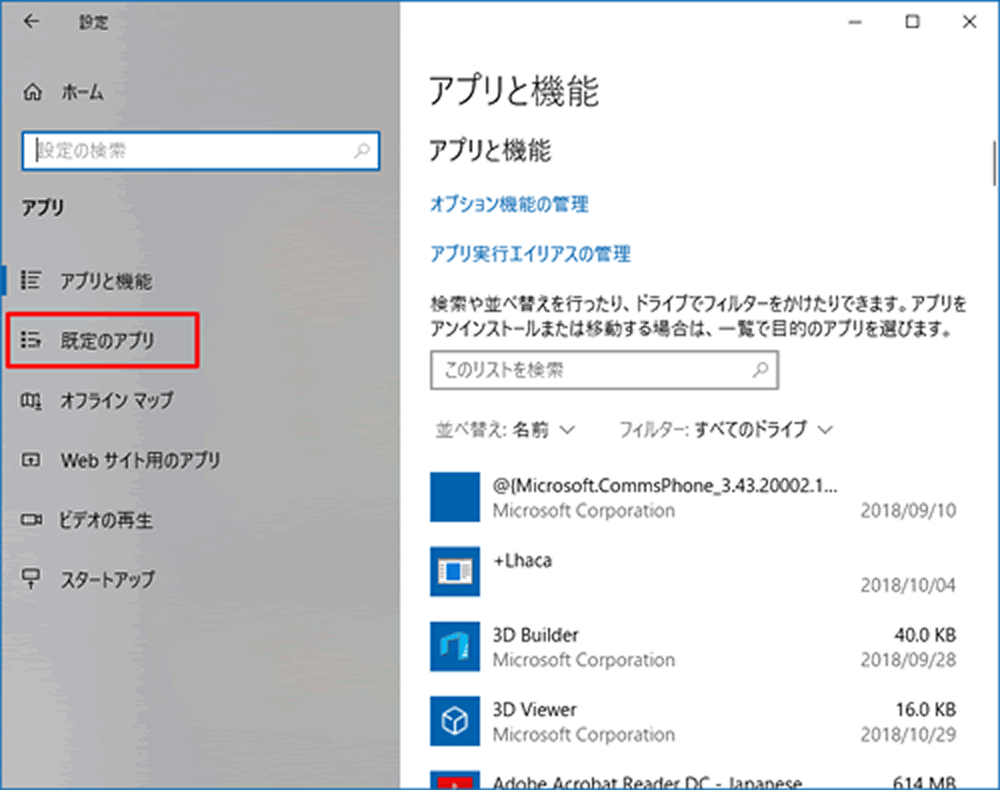
Task: Click the 3D Builder app icon
Action: (455, 646)
